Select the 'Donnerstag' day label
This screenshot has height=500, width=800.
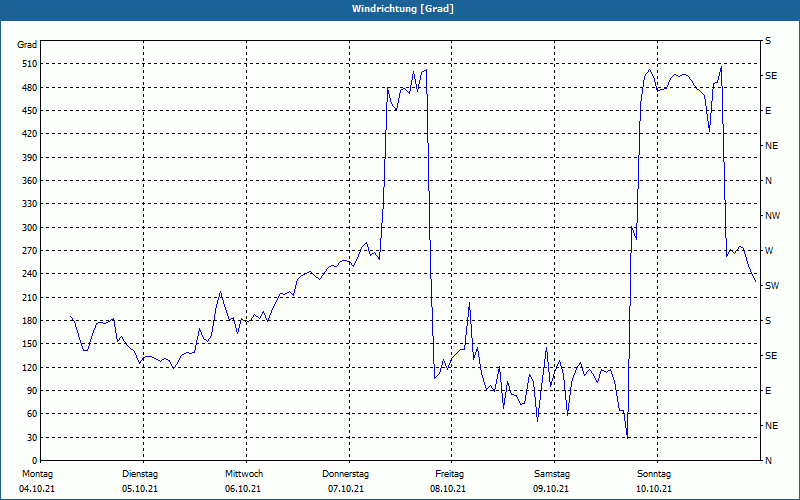click(345, 474)
